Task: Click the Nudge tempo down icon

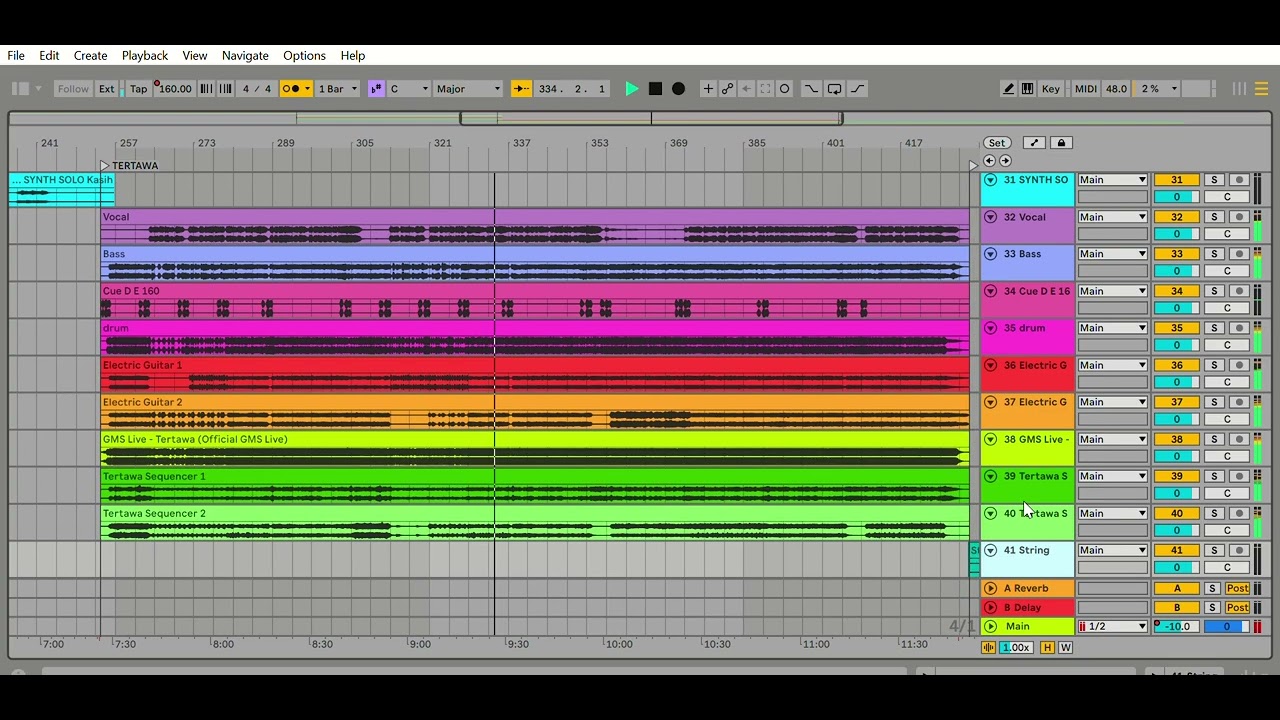Action: 207,89
